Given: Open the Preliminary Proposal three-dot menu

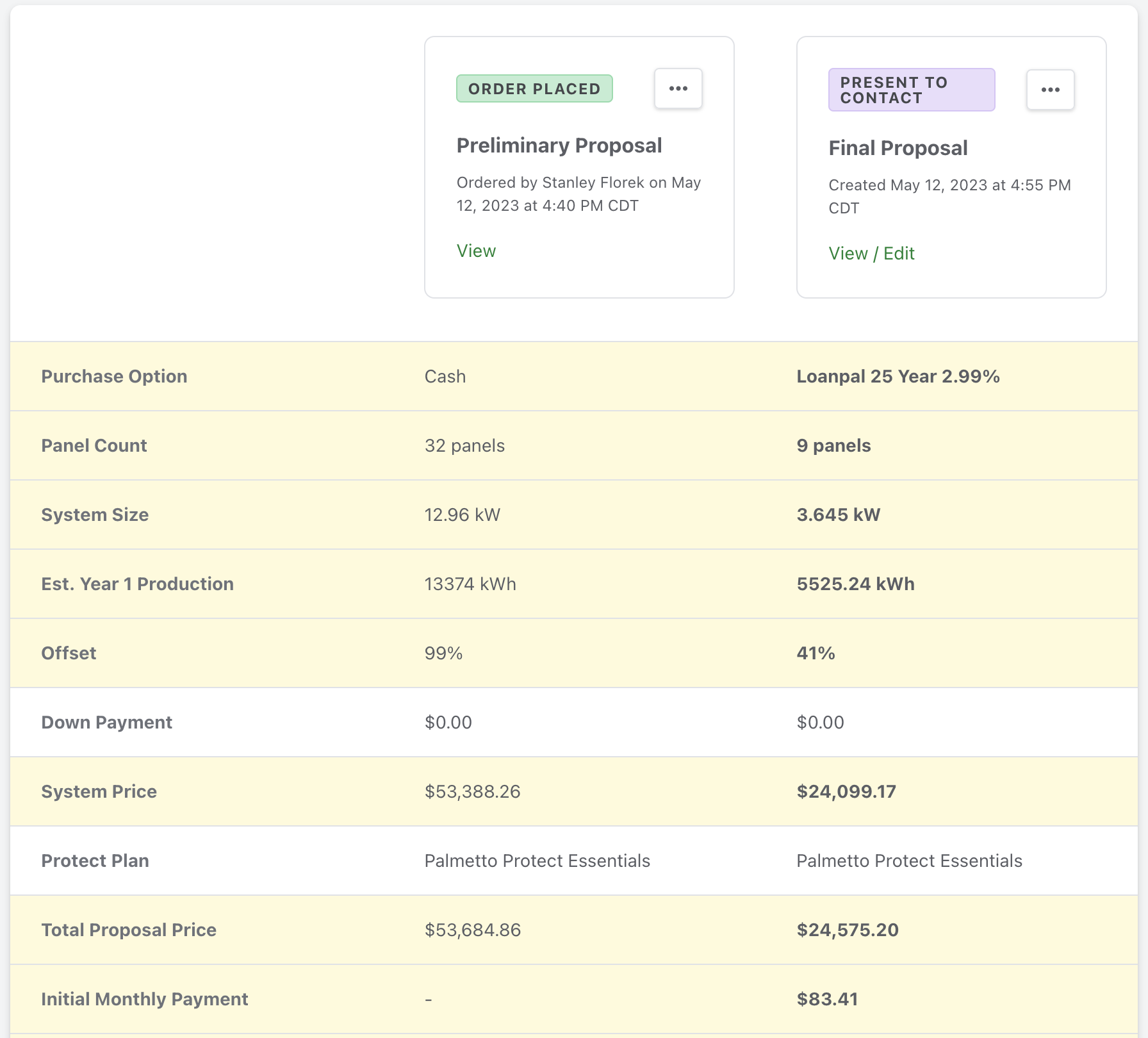Looking at the screenshot, I should click(x=678, y=88).
